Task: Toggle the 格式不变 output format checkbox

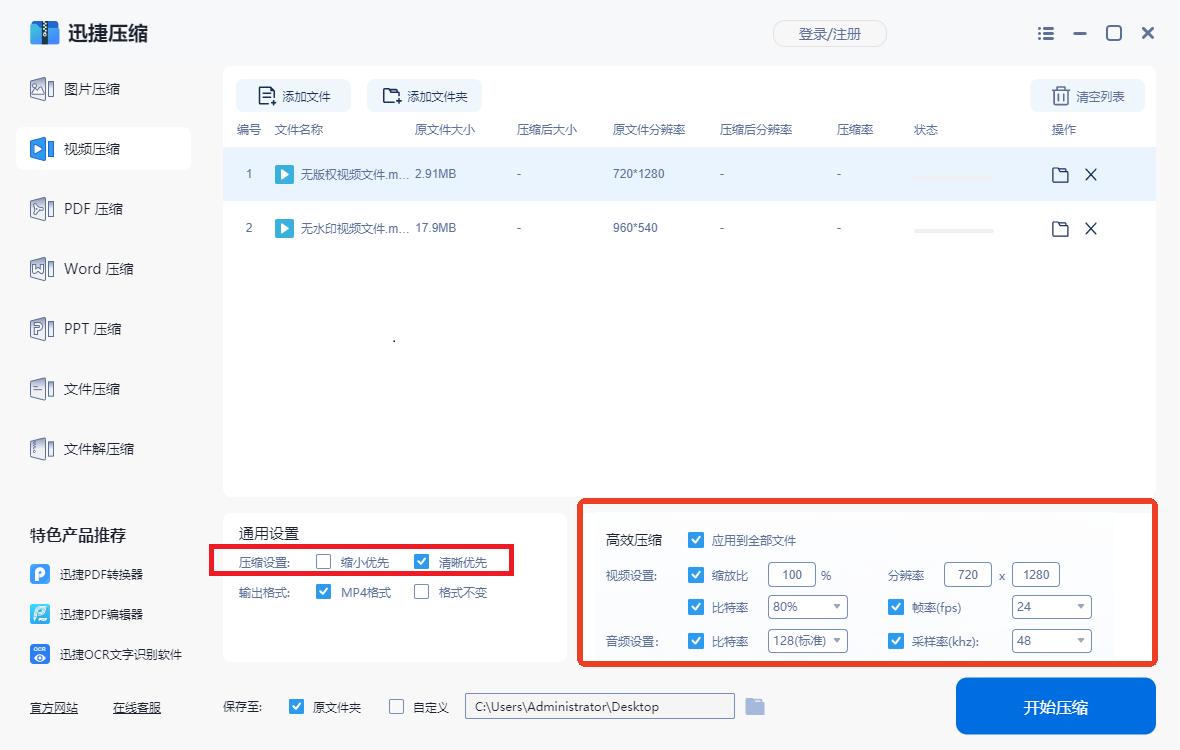Action: coord(421,592)
